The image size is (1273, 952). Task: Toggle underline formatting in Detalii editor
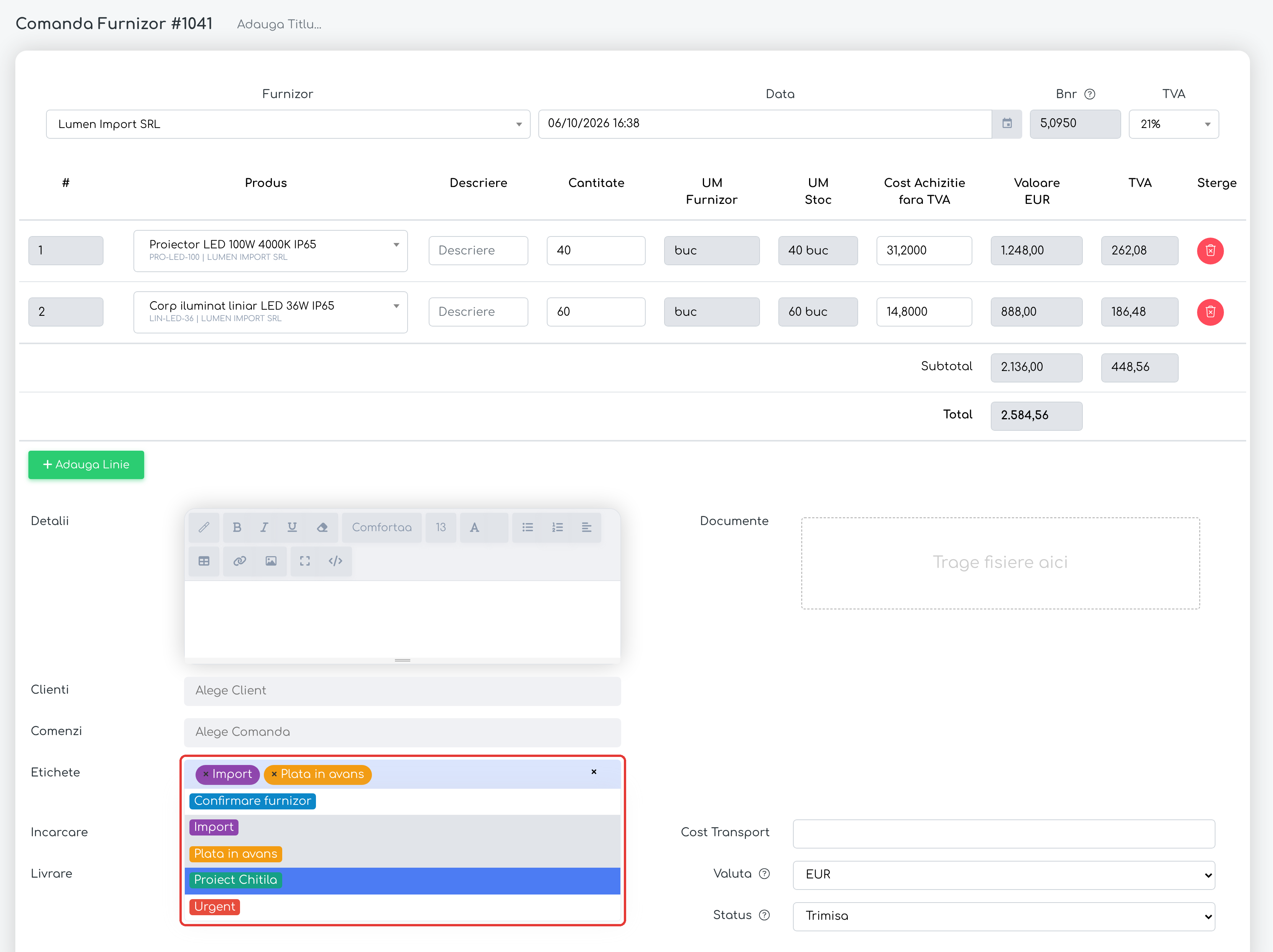click(292, 527)
